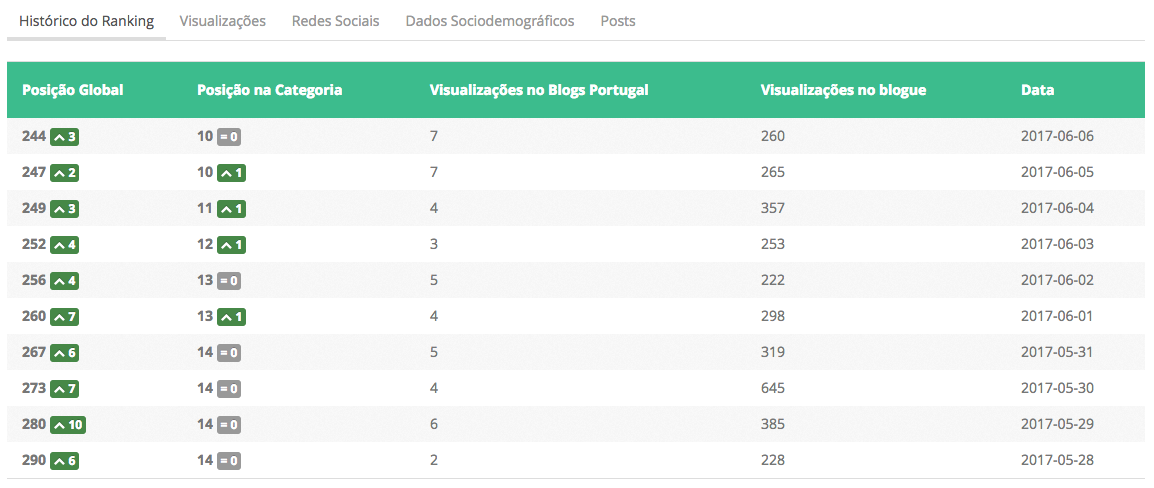Image resolution: width=1154 pixels, height=488 pixels.
Task: Click the Posição Global column header
Action: click(73, 90)
